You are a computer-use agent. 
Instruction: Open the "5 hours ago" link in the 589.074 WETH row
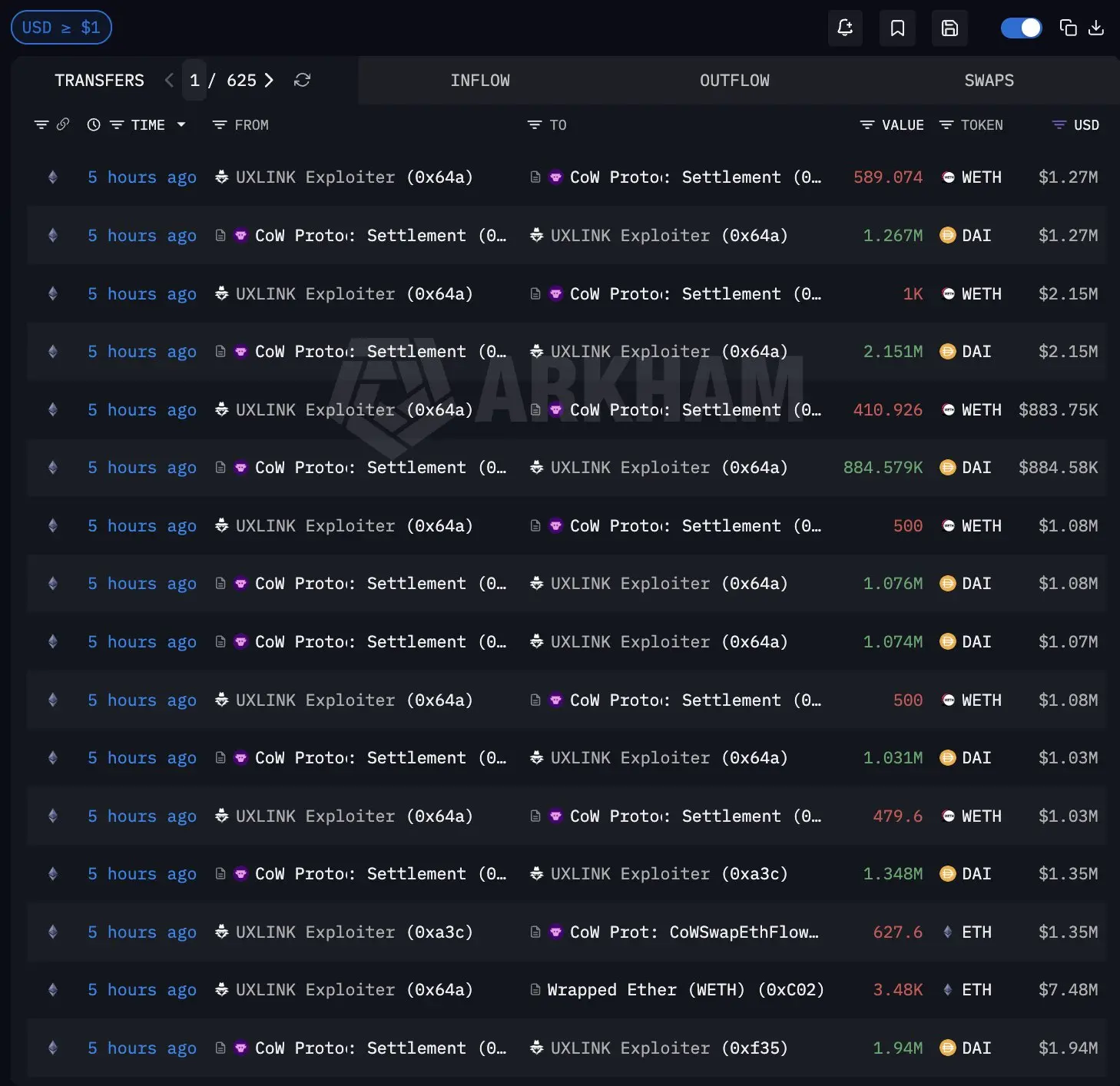[142, 177]
